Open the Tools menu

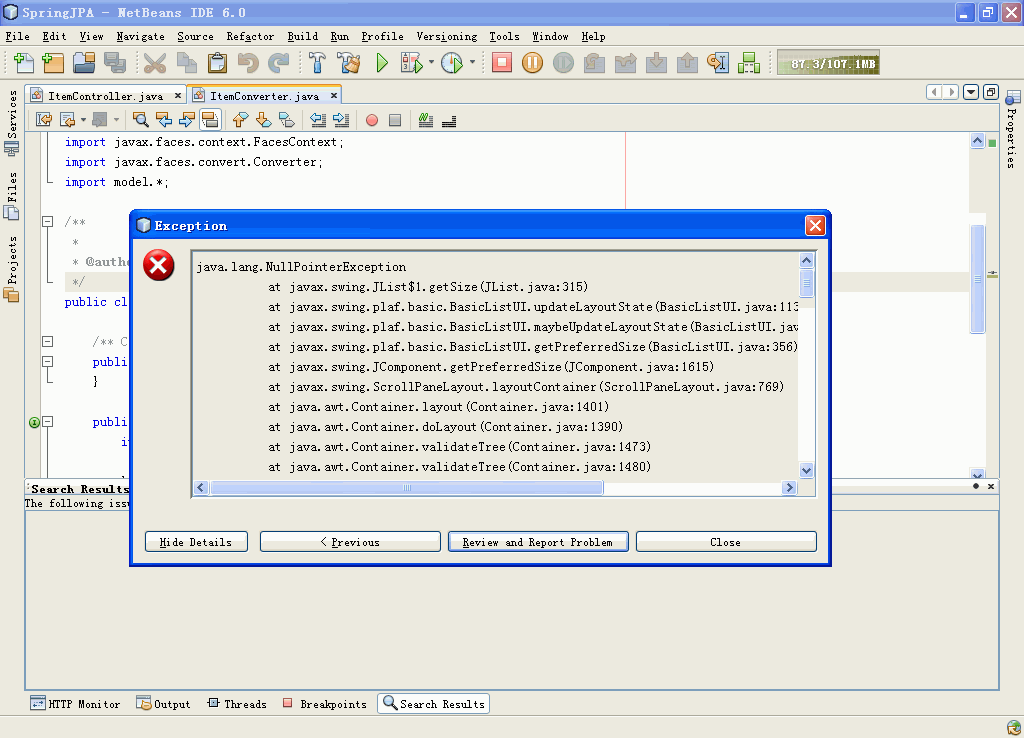tap(504, 37)
